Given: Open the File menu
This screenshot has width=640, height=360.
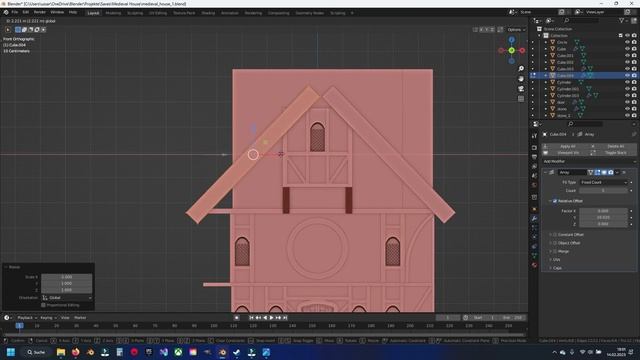Looking at the screenshot, I should click(15, 13).
